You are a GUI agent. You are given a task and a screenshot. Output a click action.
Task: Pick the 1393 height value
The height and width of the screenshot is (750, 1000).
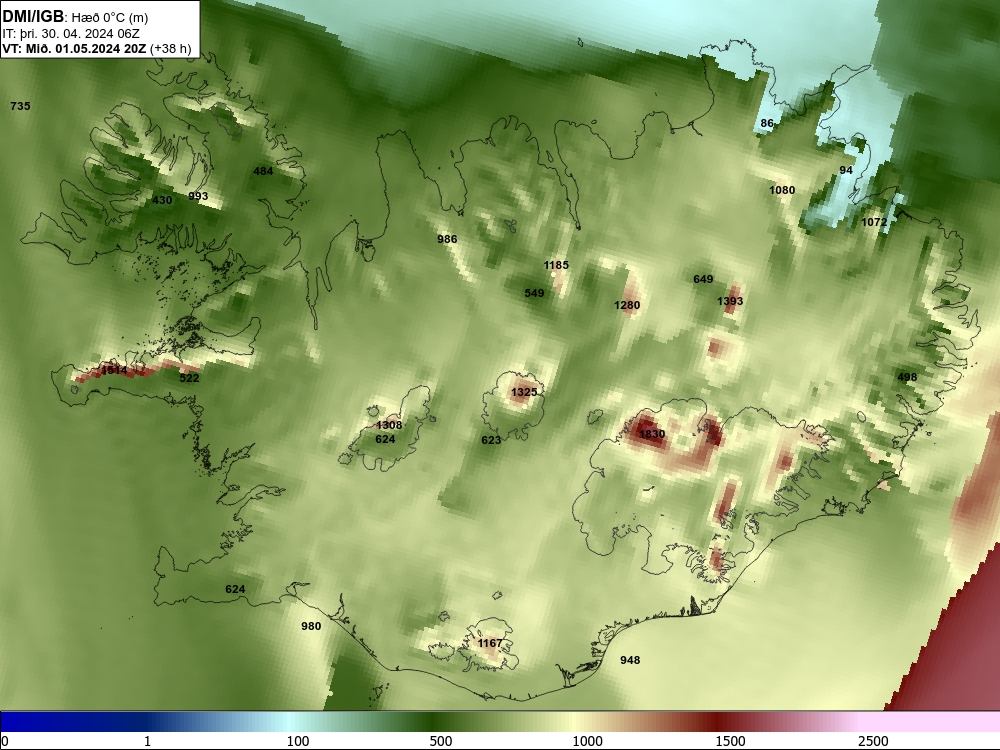click(x=730, y=301)
